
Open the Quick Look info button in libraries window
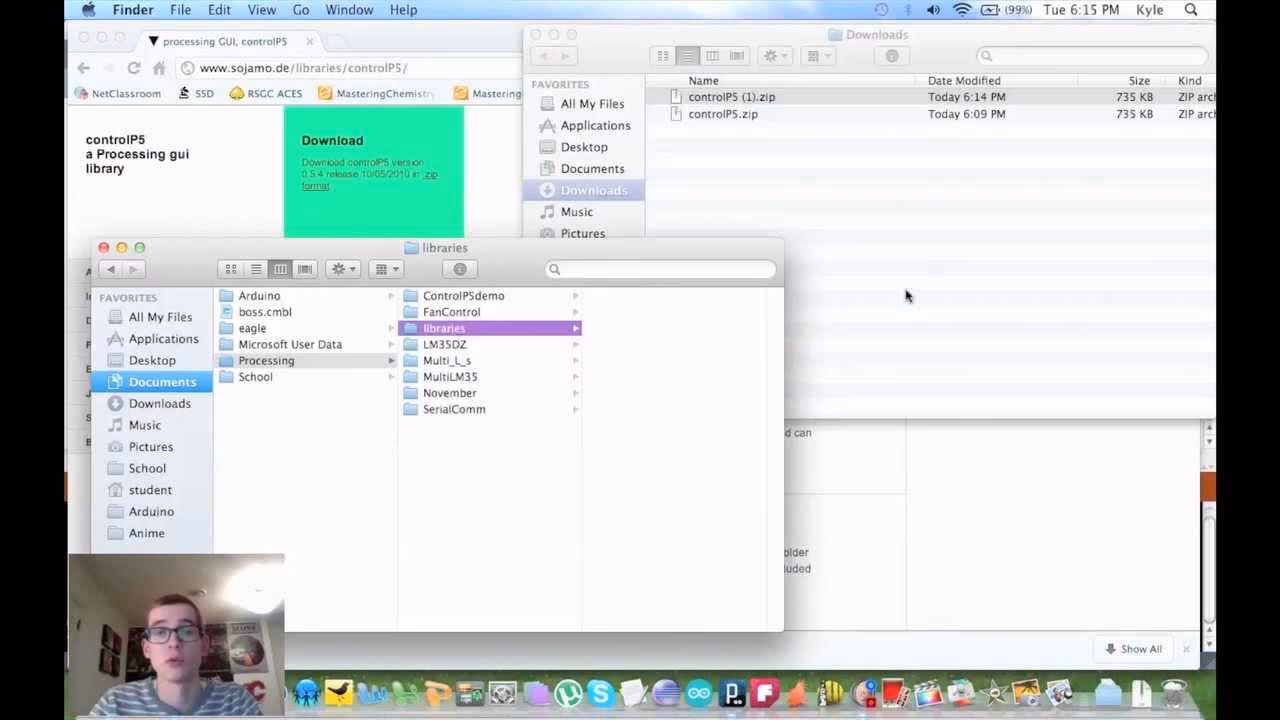point(459,268)
